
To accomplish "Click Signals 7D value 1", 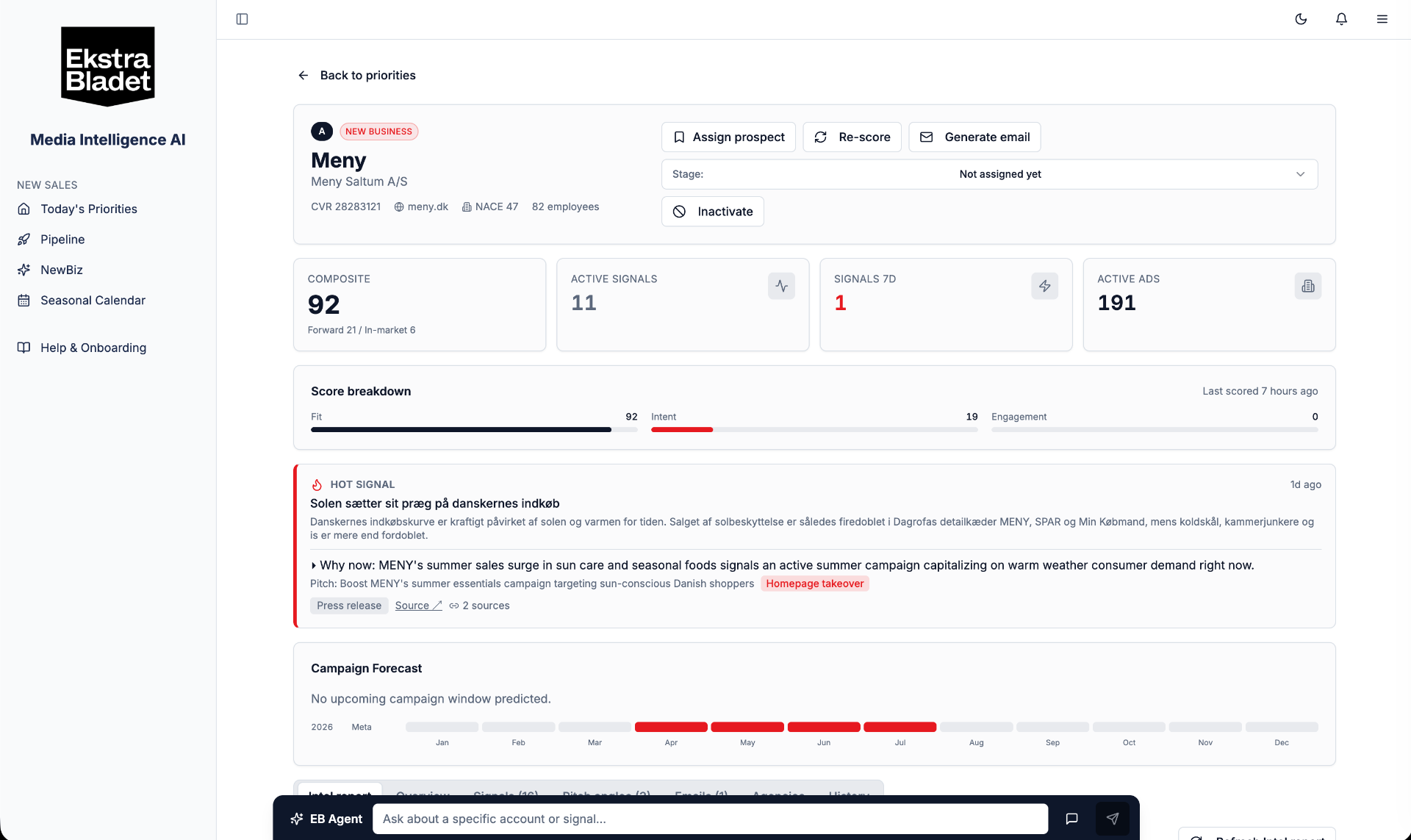I will click(x=840, y=304).
